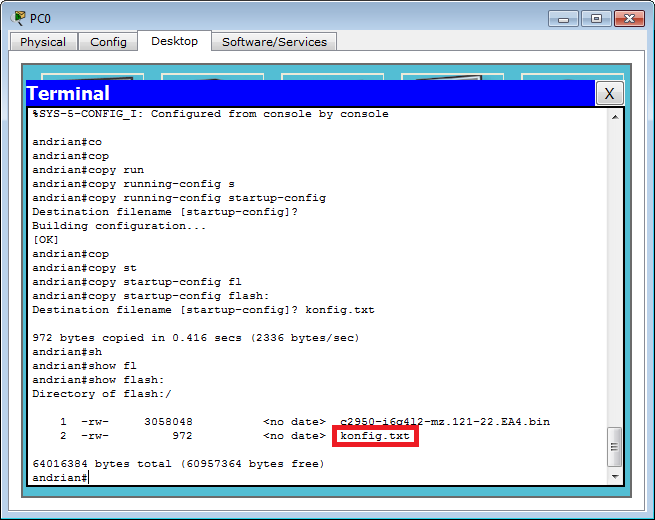Open the Config tab

tap(108, 42)
